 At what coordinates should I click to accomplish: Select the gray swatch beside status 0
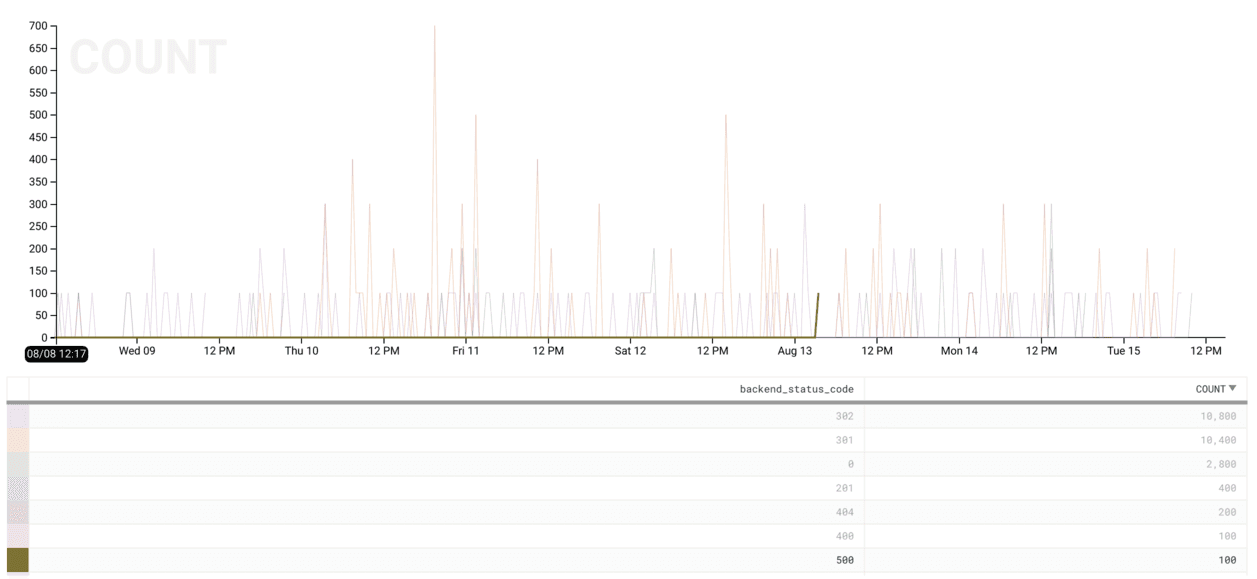[x=18, y=464]
